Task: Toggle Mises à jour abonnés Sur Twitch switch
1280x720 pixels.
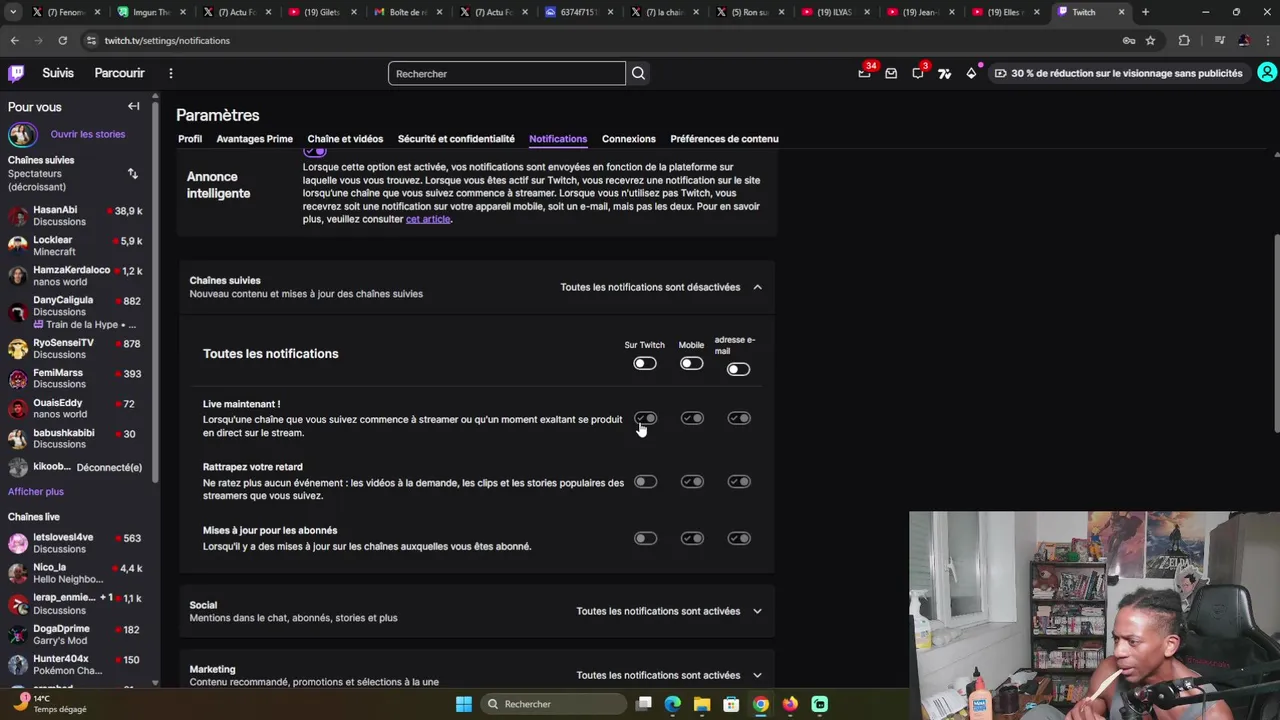Action: point(646,538)
